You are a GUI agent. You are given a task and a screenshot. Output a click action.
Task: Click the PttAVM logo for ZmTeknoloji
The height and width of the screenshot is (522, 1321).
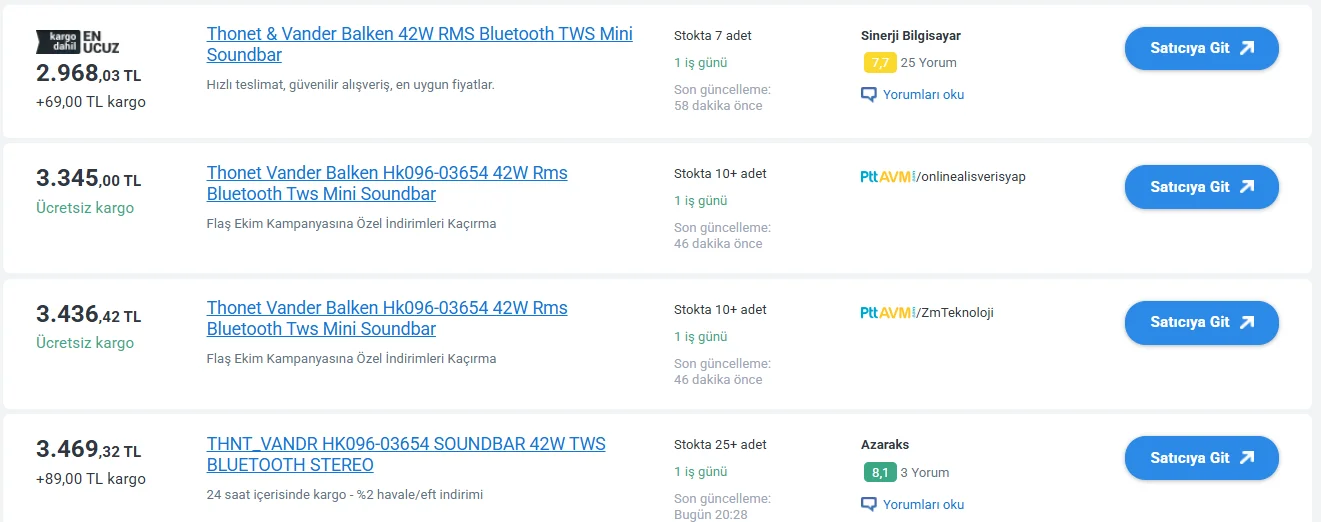(887, 313)
